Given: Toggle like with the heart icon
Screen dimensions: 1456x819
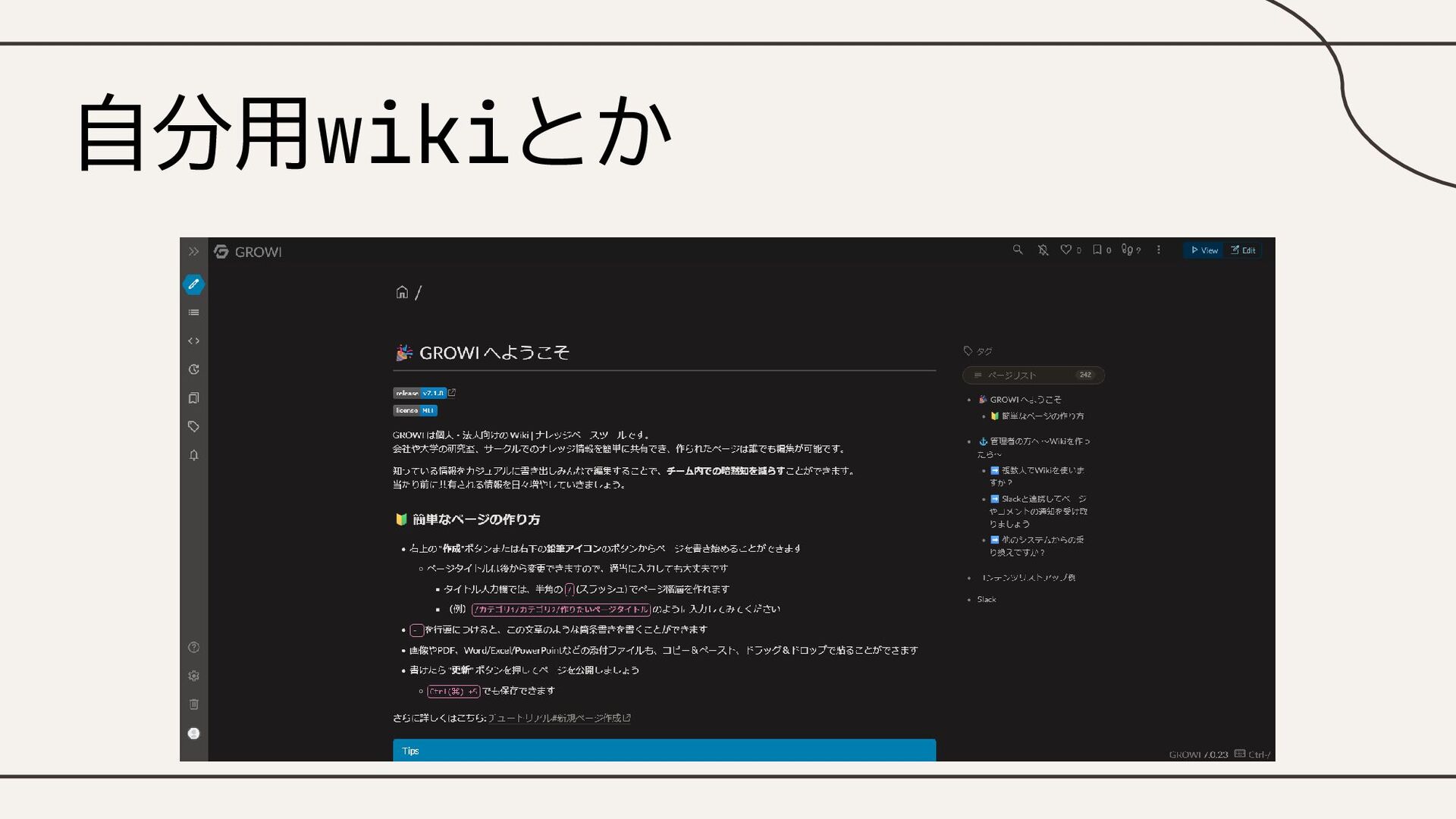Looking at the screenshot, I should click(1065, 249).
